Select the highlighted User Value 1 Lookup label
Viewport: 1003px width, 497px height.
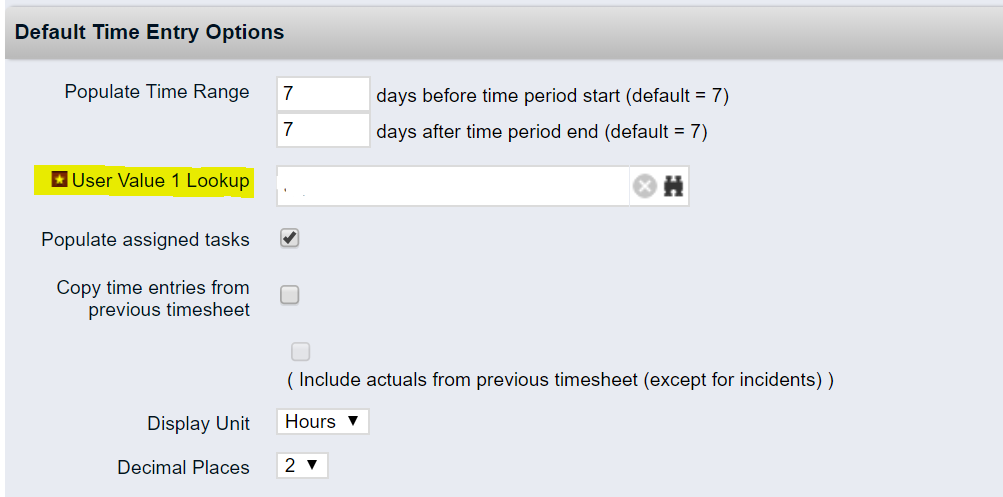[160, 181]
